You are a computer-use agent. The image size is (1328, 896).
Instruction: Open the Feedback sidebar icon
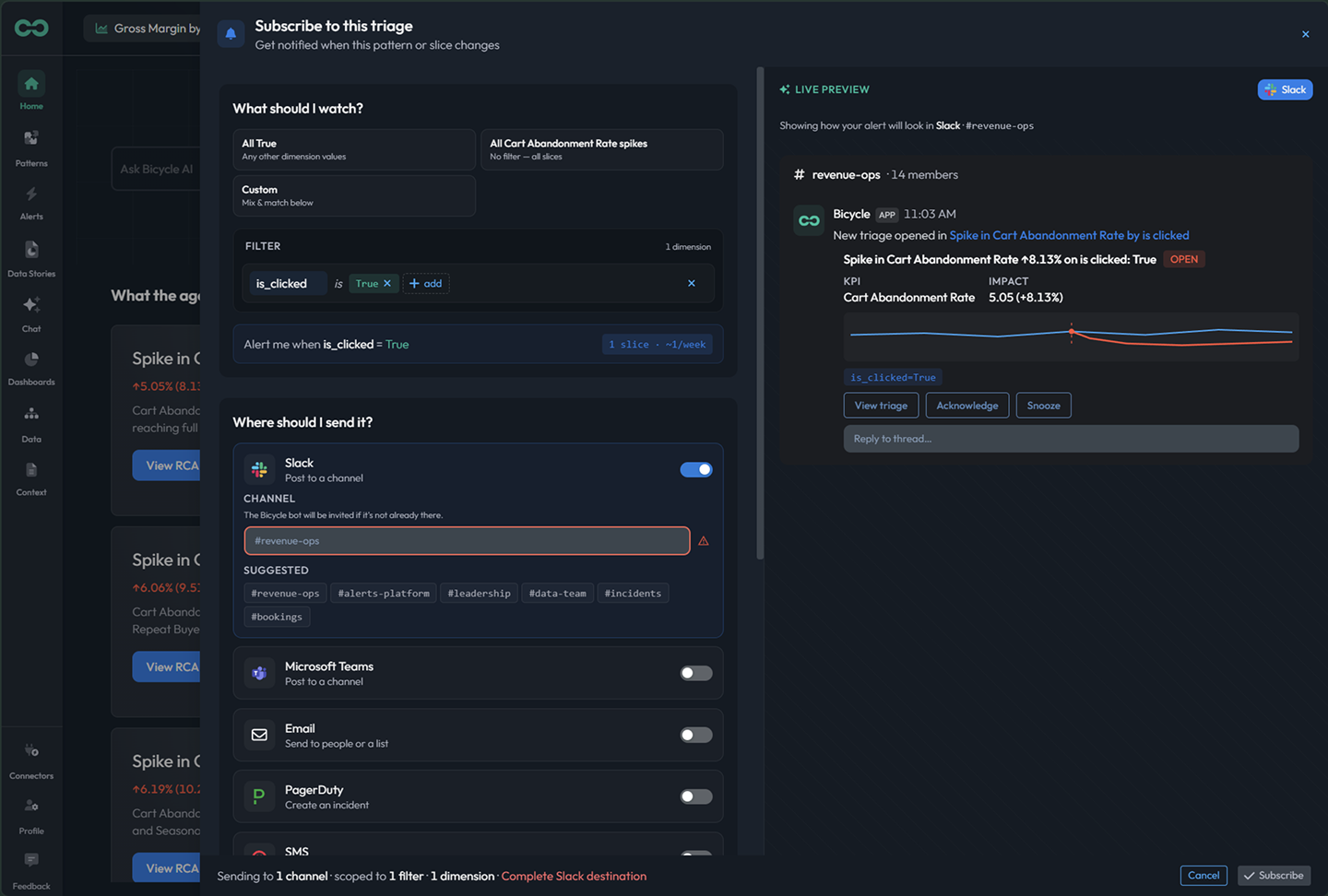(31, 861)
